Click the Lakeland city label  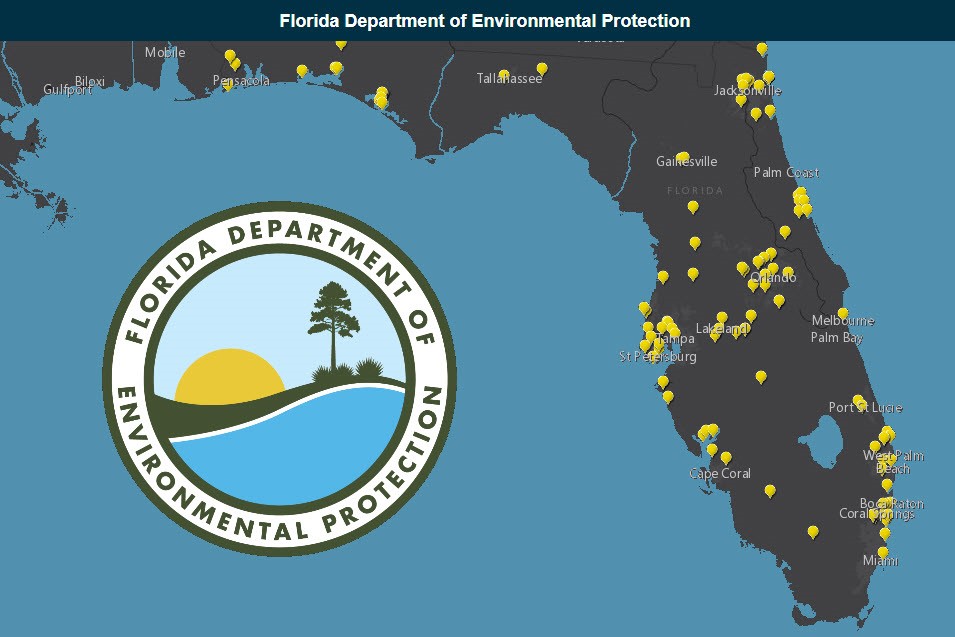(x=722, y=328)
